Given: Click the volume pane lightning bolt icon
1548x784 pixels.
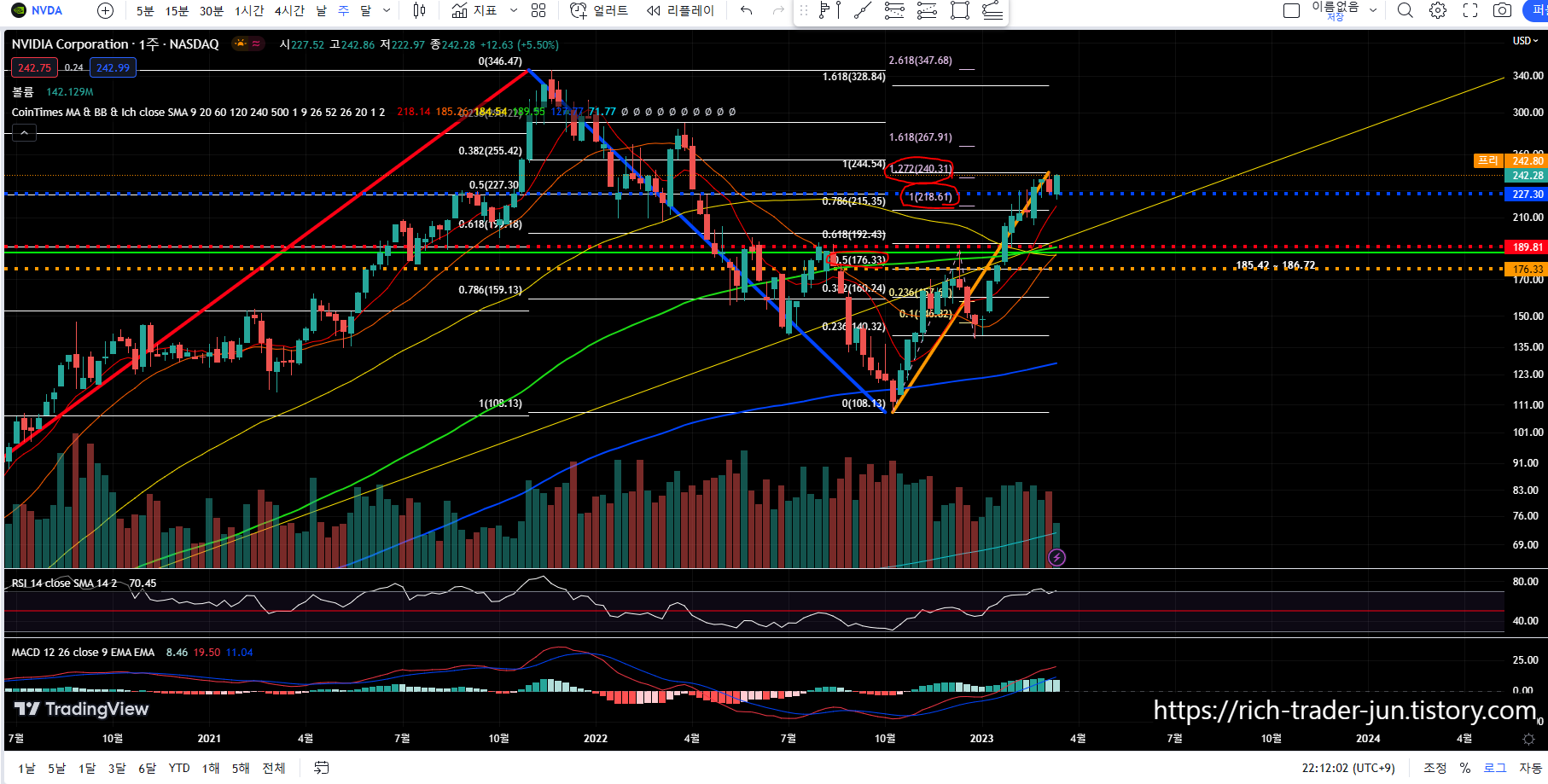Looking at the screenshot, I should pyautogui.click(x=1056, y=557).
